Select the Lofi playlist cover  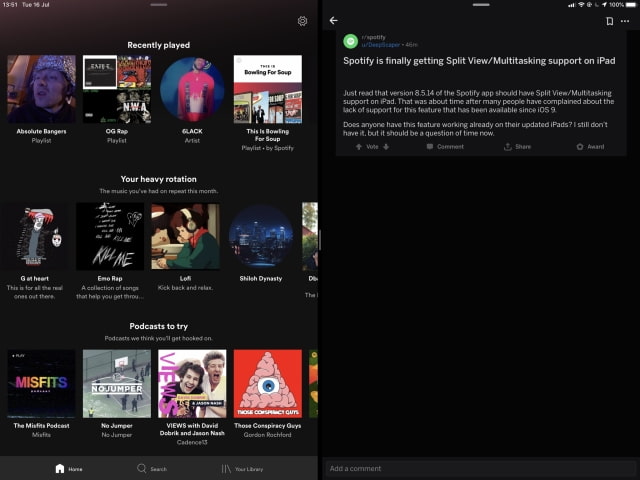(185, 237)
